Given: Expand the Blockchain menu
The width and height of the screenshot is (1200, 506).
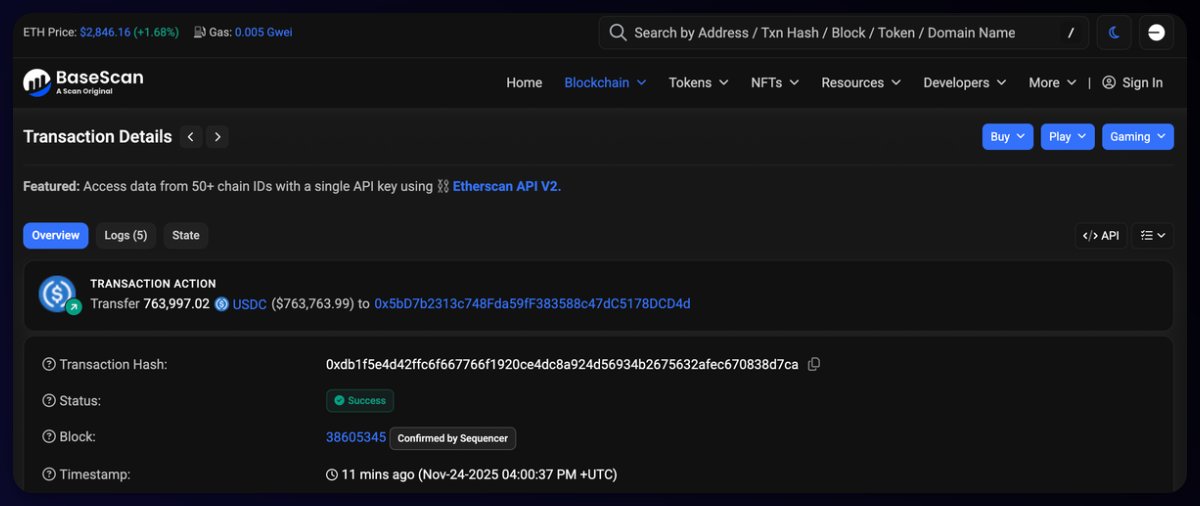Looking at the screenshot, I should [605, 83].
